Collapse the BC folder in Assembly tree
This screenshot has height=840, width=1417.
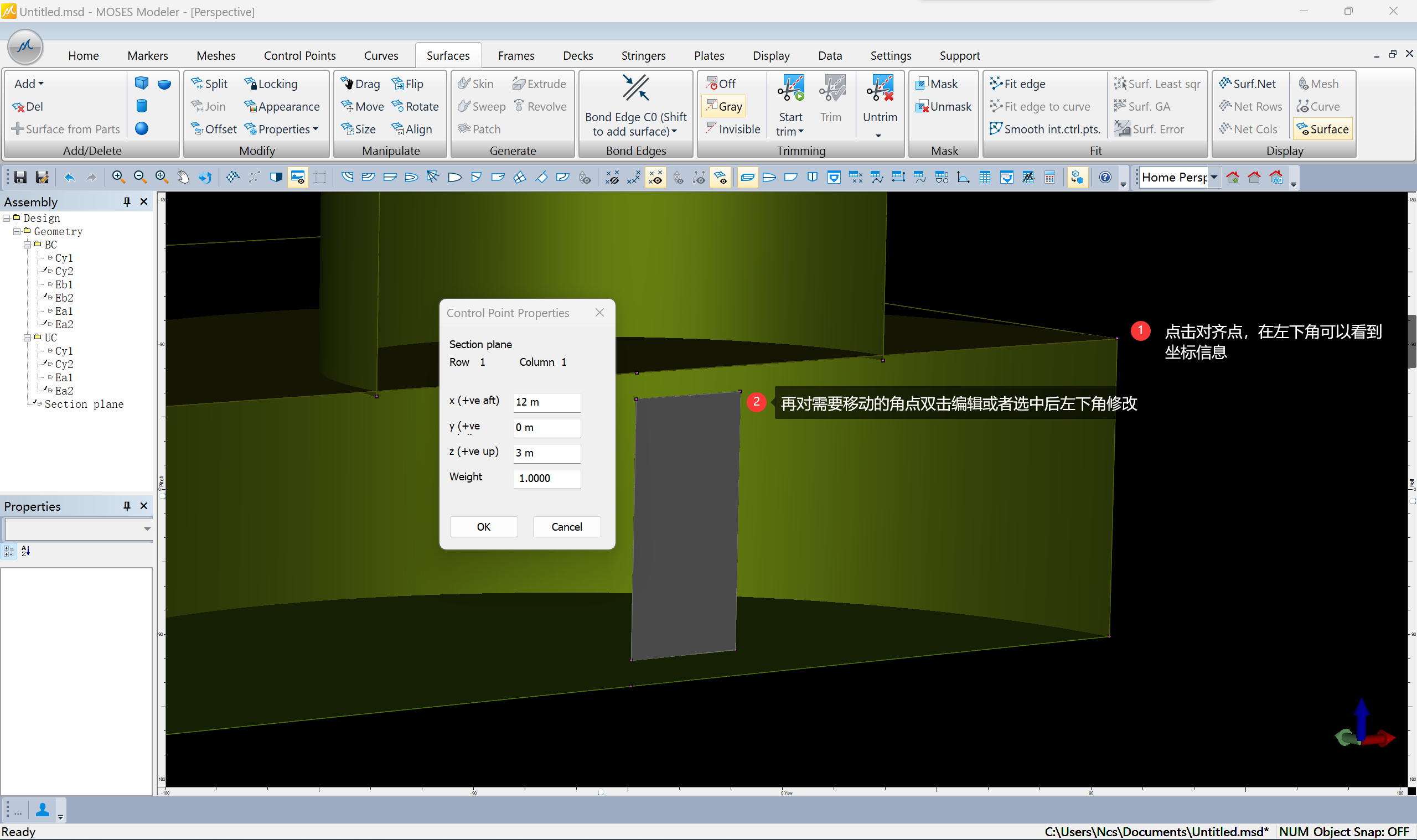click(x=27, y=245)
